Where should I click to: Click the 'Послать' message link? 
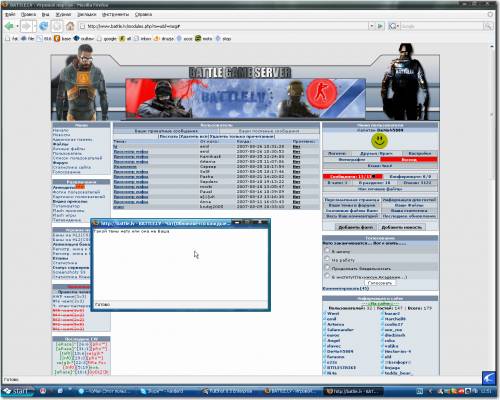[169, 136]
